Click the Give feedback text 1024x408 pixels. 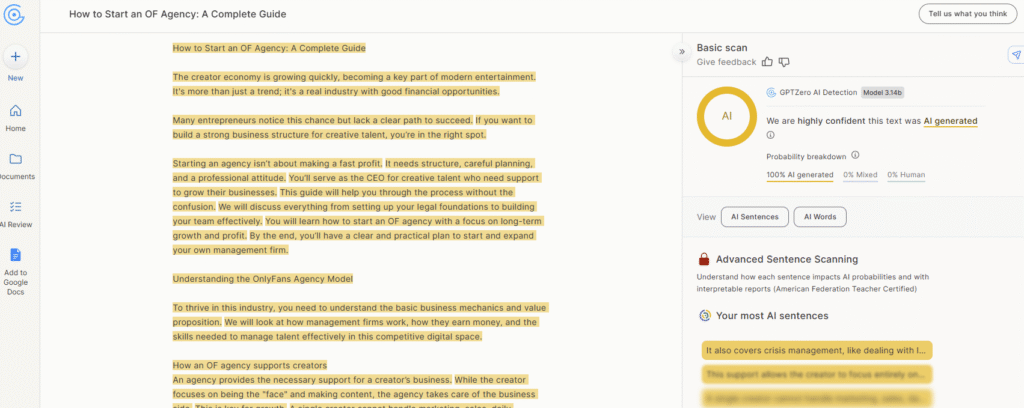[726, 62]
